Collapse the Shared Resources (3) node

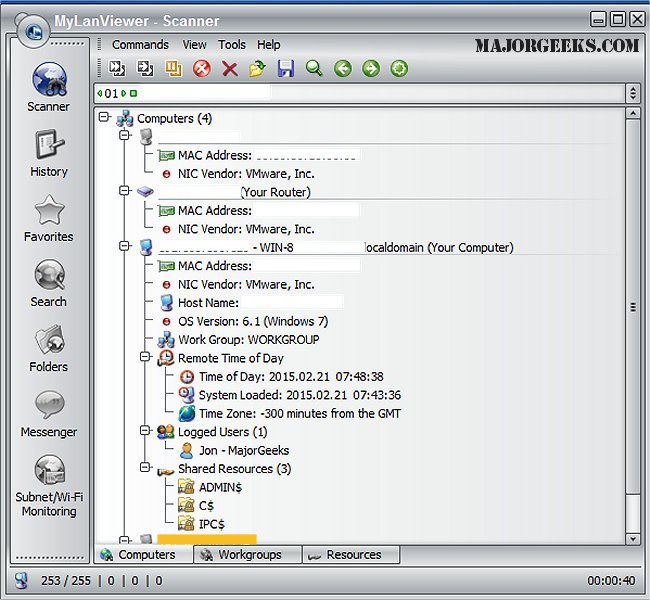coord(146,469)
